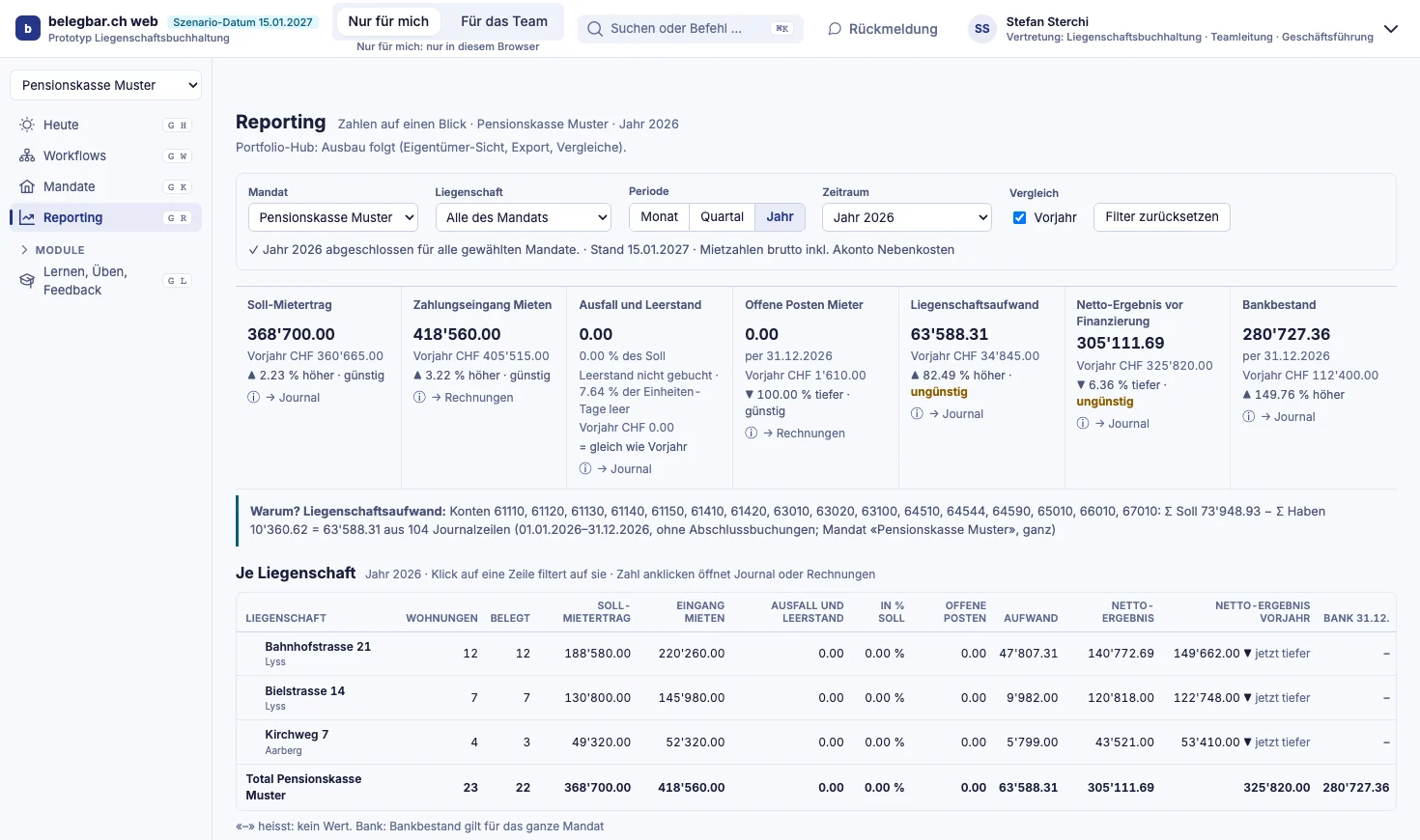Viewport: 1420px width, 840px height.
Task: Open Rückmeldung feedback
Action: (x=883, y=29)
